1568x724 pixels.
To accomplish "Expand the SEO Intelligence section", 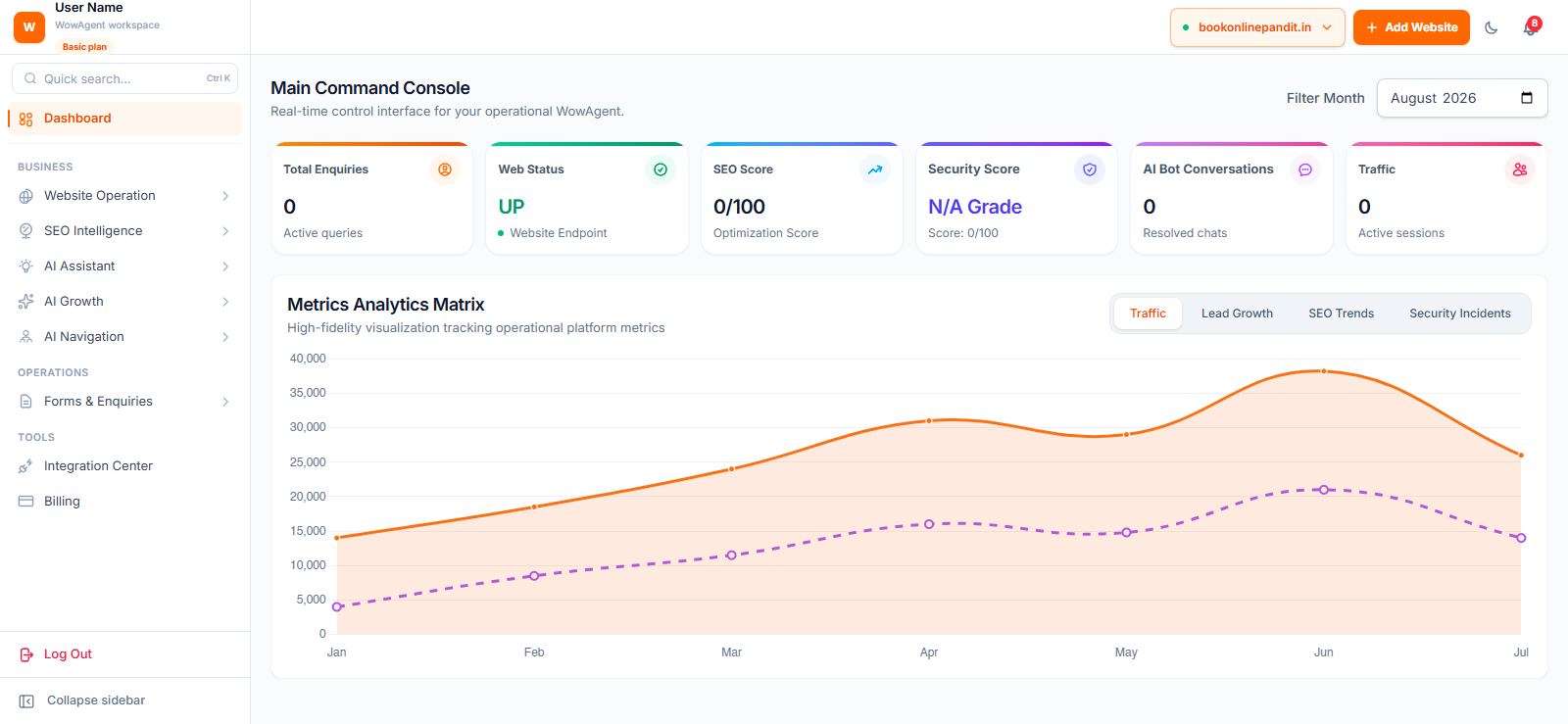I will tap(124, 231).
